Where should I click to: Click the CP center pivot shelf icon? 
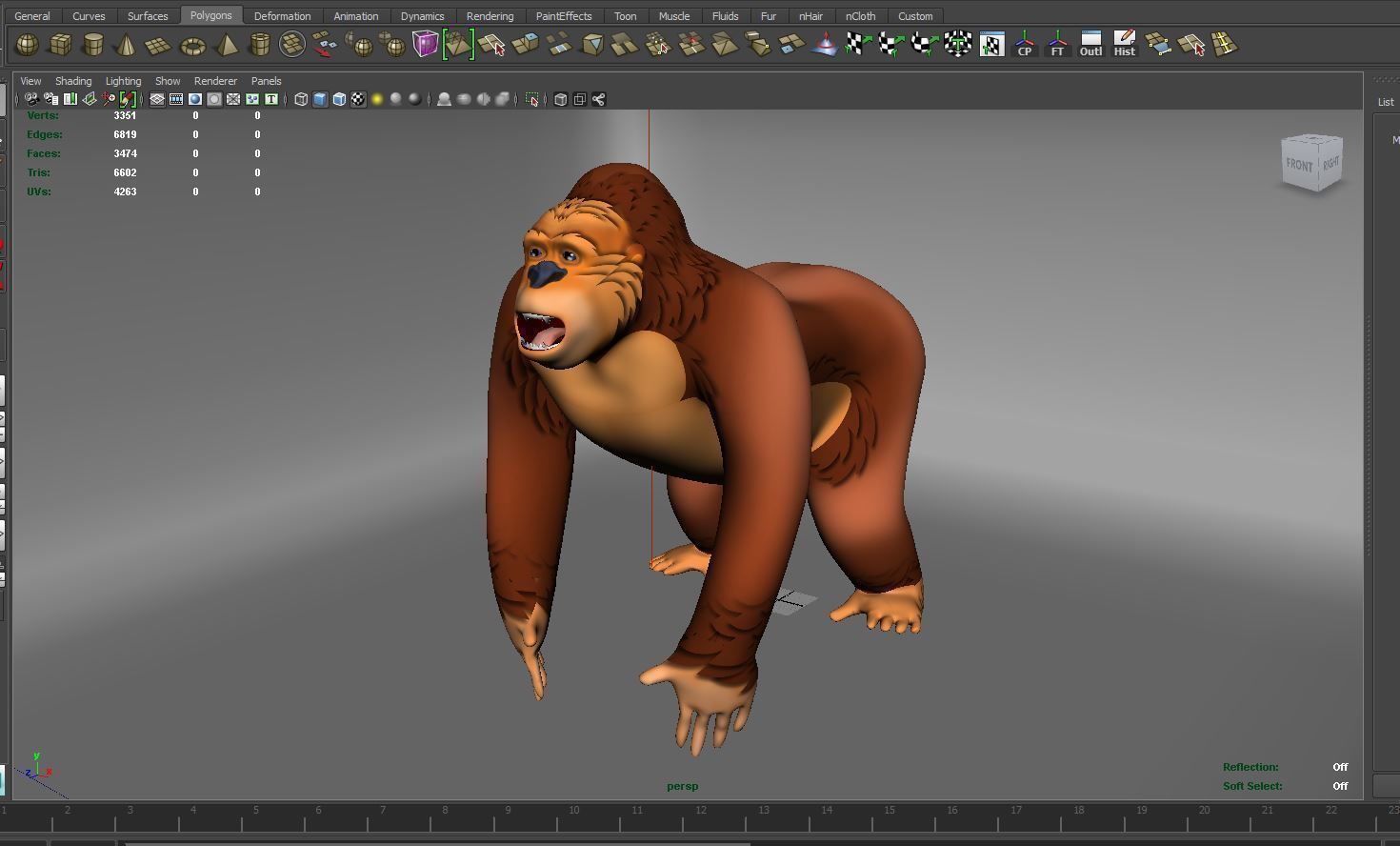click(x=1025, y=44)
